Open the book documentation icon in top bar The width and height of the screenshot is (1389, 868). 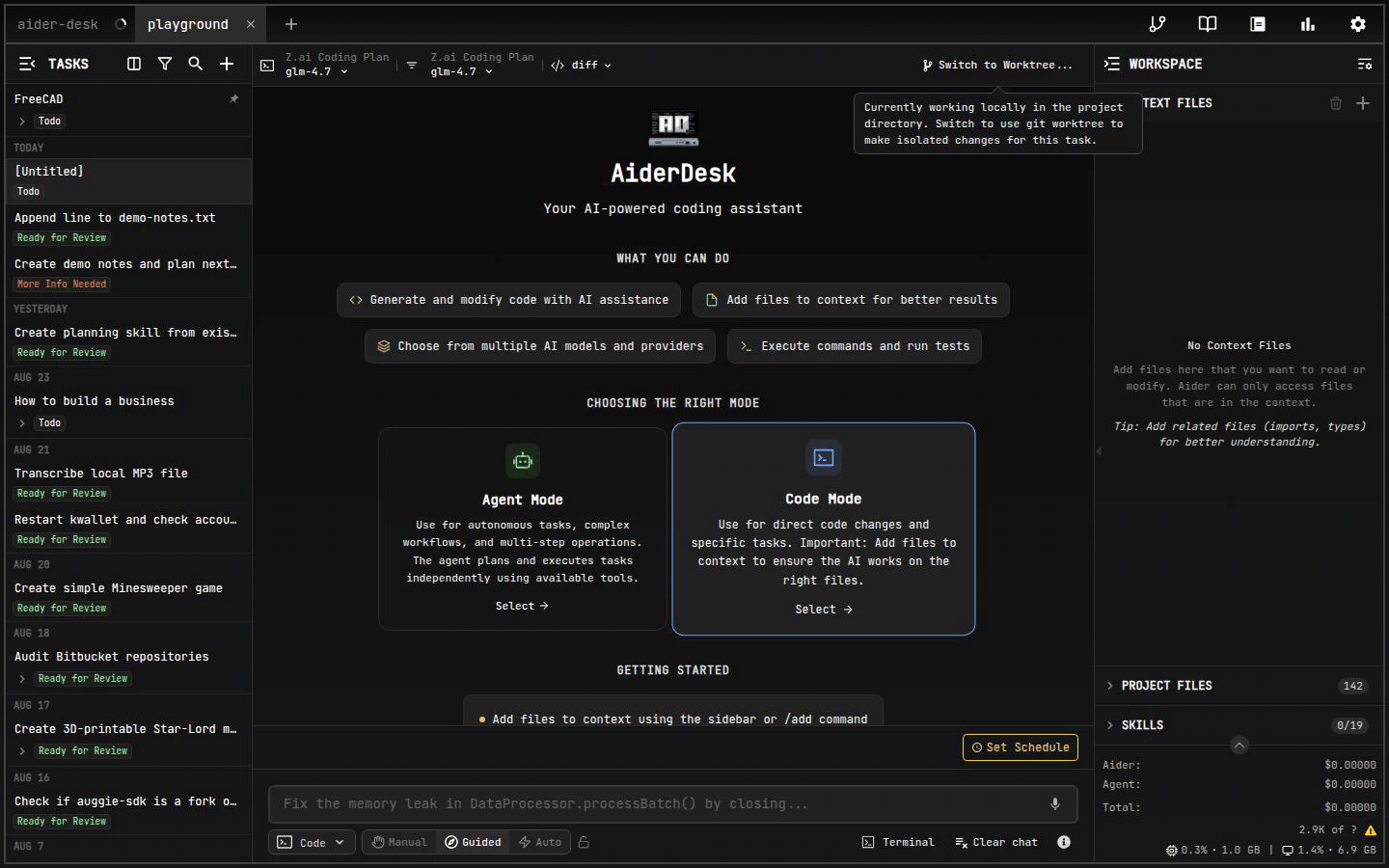coord(1208,24)
